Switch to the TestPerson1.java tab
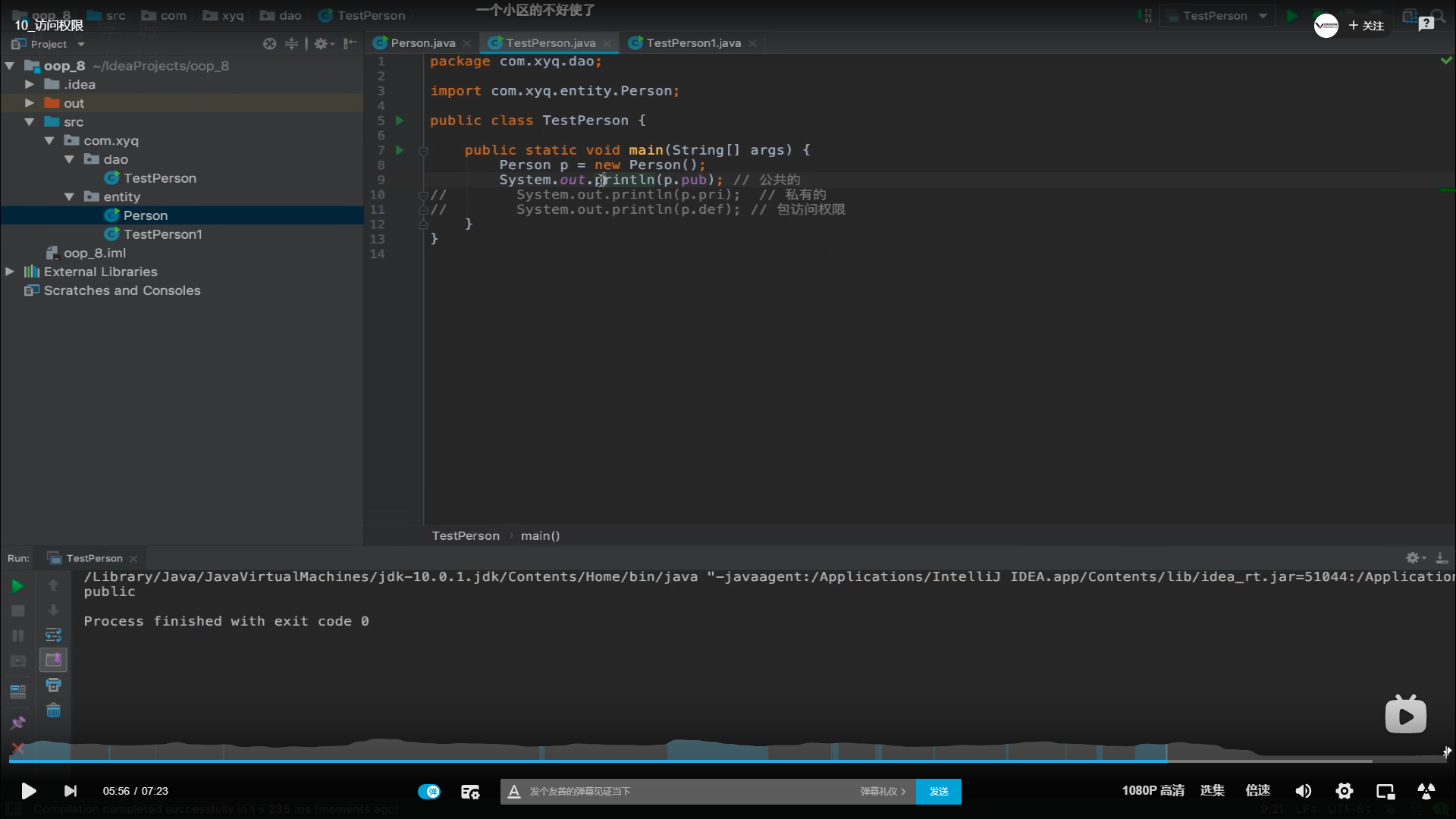1456x819 pixels. (692, 43)
